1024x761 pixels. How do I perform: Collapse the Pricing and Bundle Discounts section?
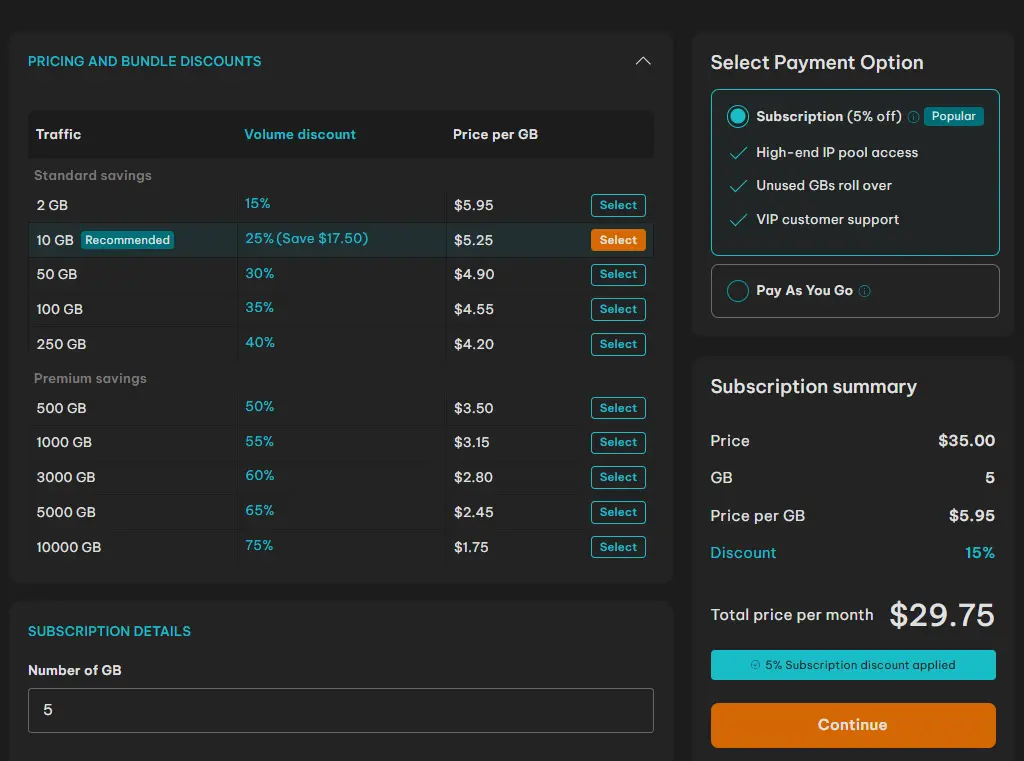coord(643,61)
